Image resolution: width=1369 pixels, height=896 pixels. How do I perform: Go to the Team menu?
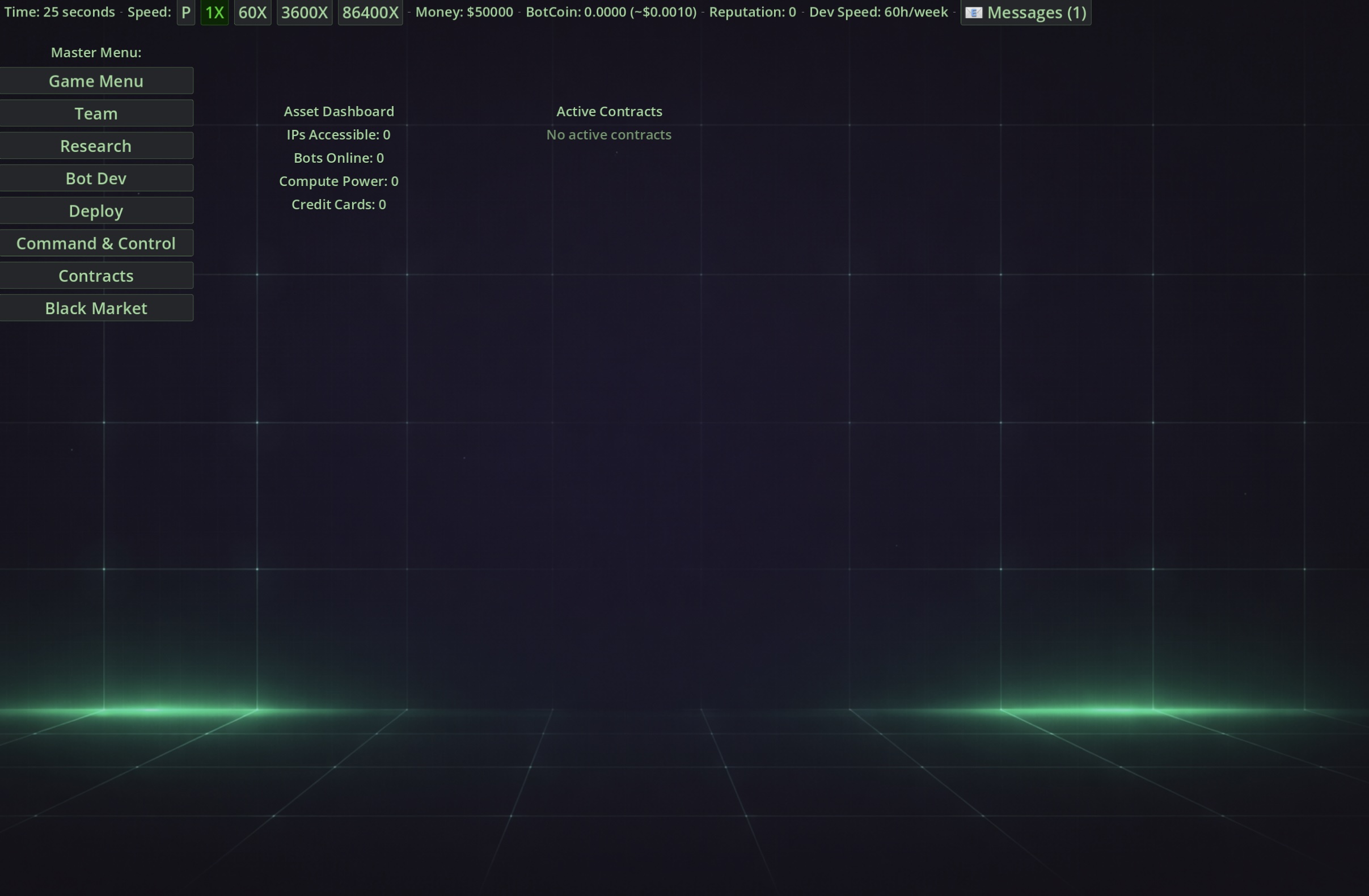(96, 113)
